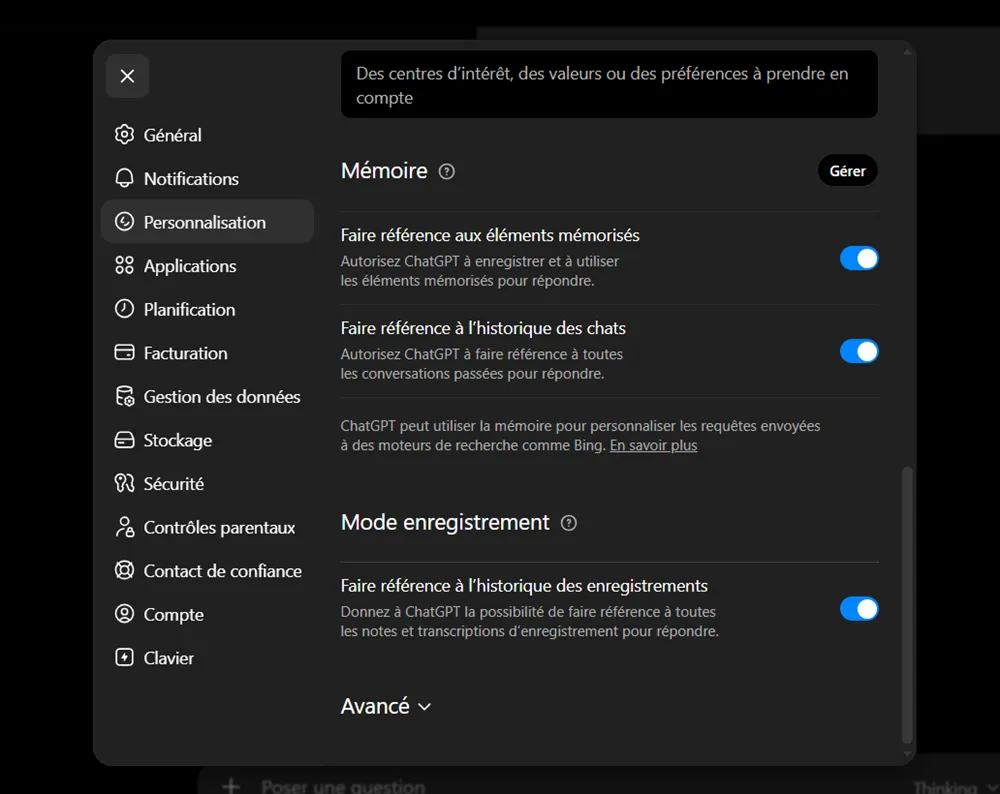This screenshot has width=1000, height=794.
Task: Open the Applications section
Action: [207, 265]
